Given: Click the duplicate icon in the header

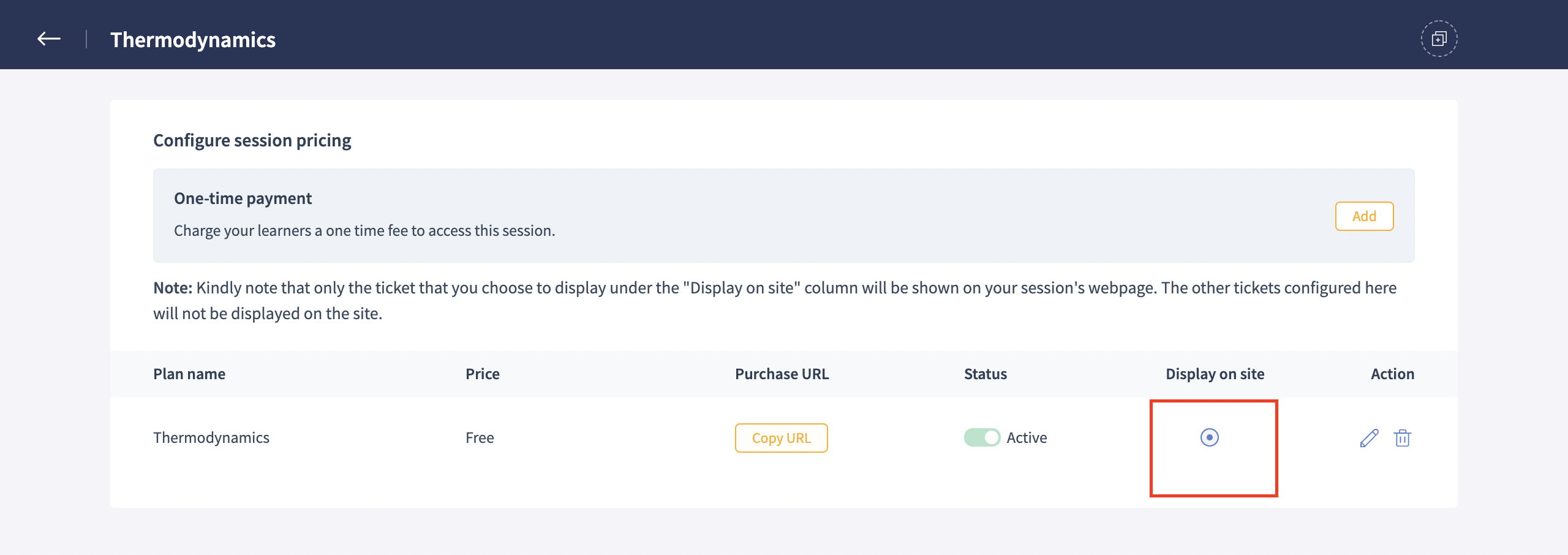Looking at the screenshot, I should [1439, 39].
